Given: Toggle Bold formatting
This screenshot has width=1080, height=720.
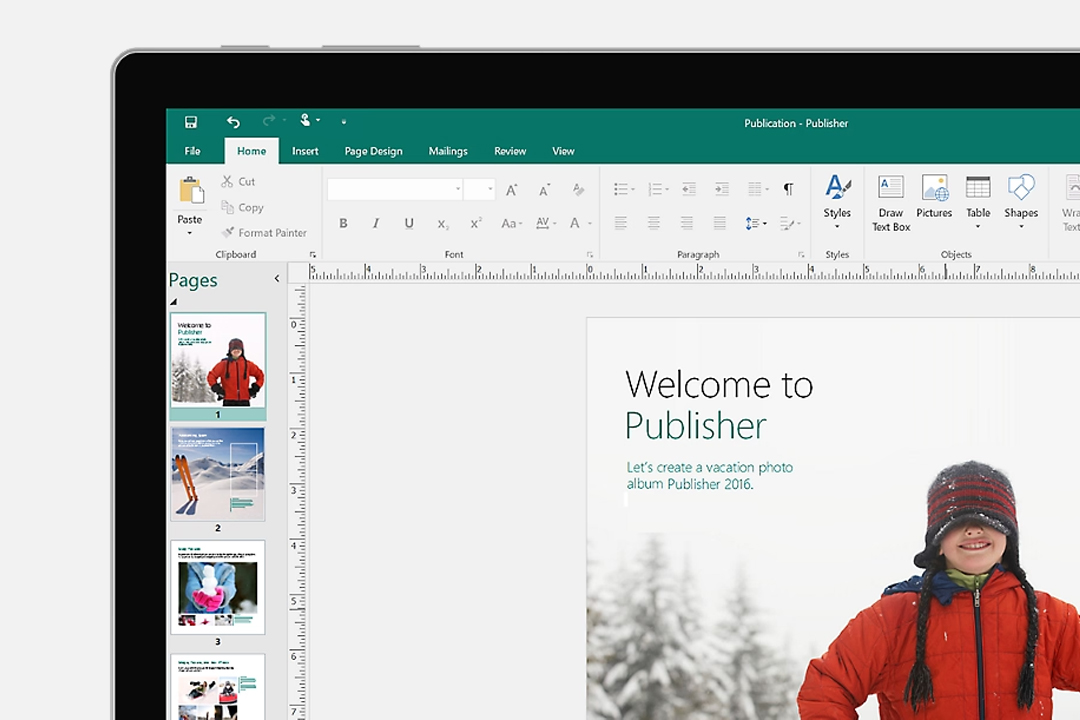Looking at the screenshot, I should (343, 223).
